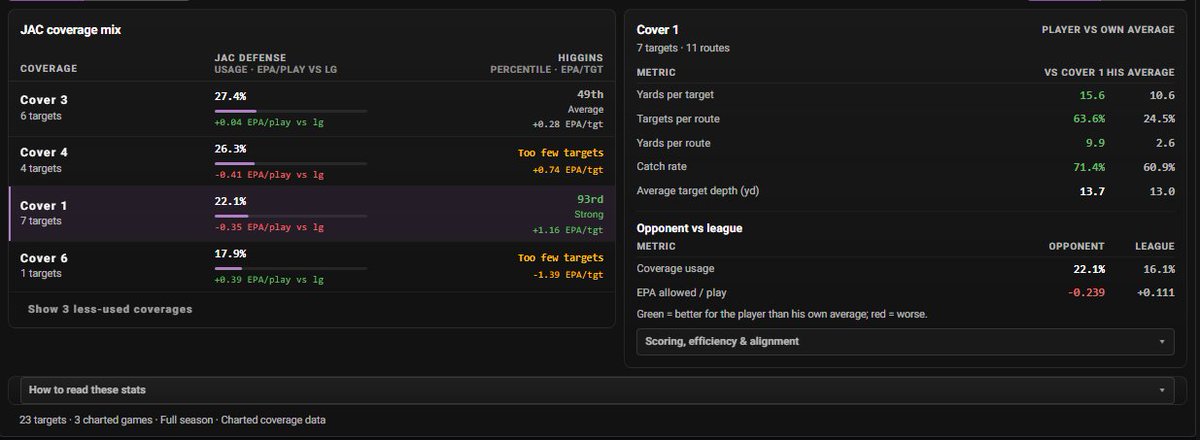This screenshot has width=1200, height=440.
Task: Click the -1.39 EPA/tgt value
Action: tap(567, 274)
